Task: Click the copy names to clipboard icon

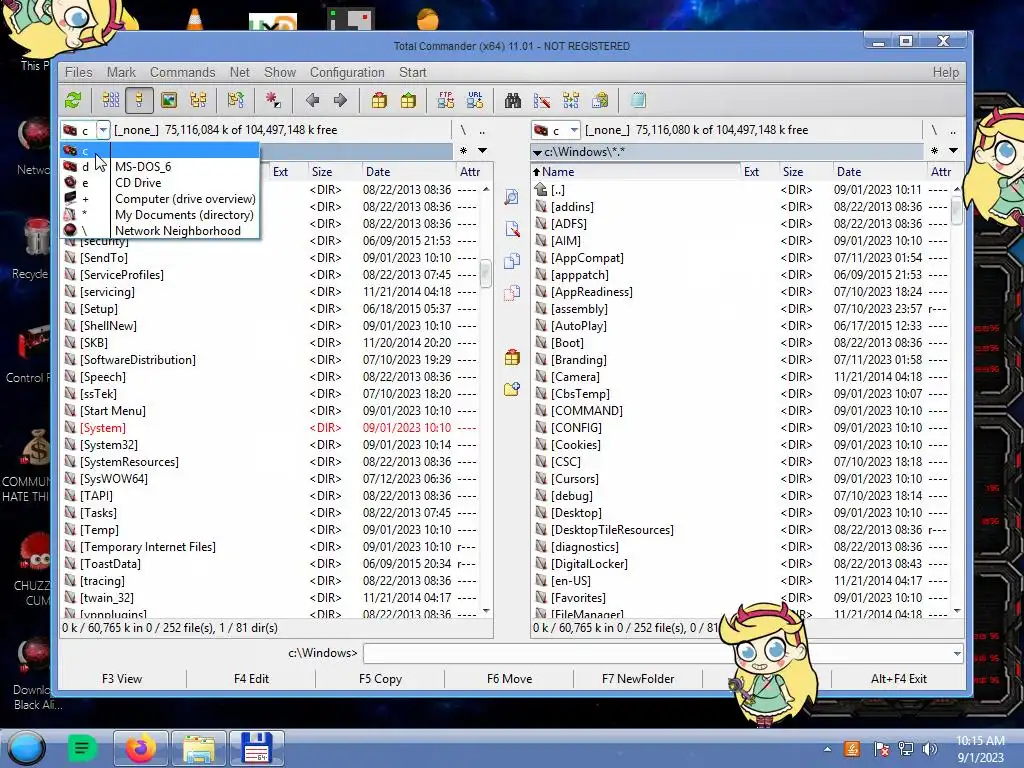Action: click(x=600, y=101)
